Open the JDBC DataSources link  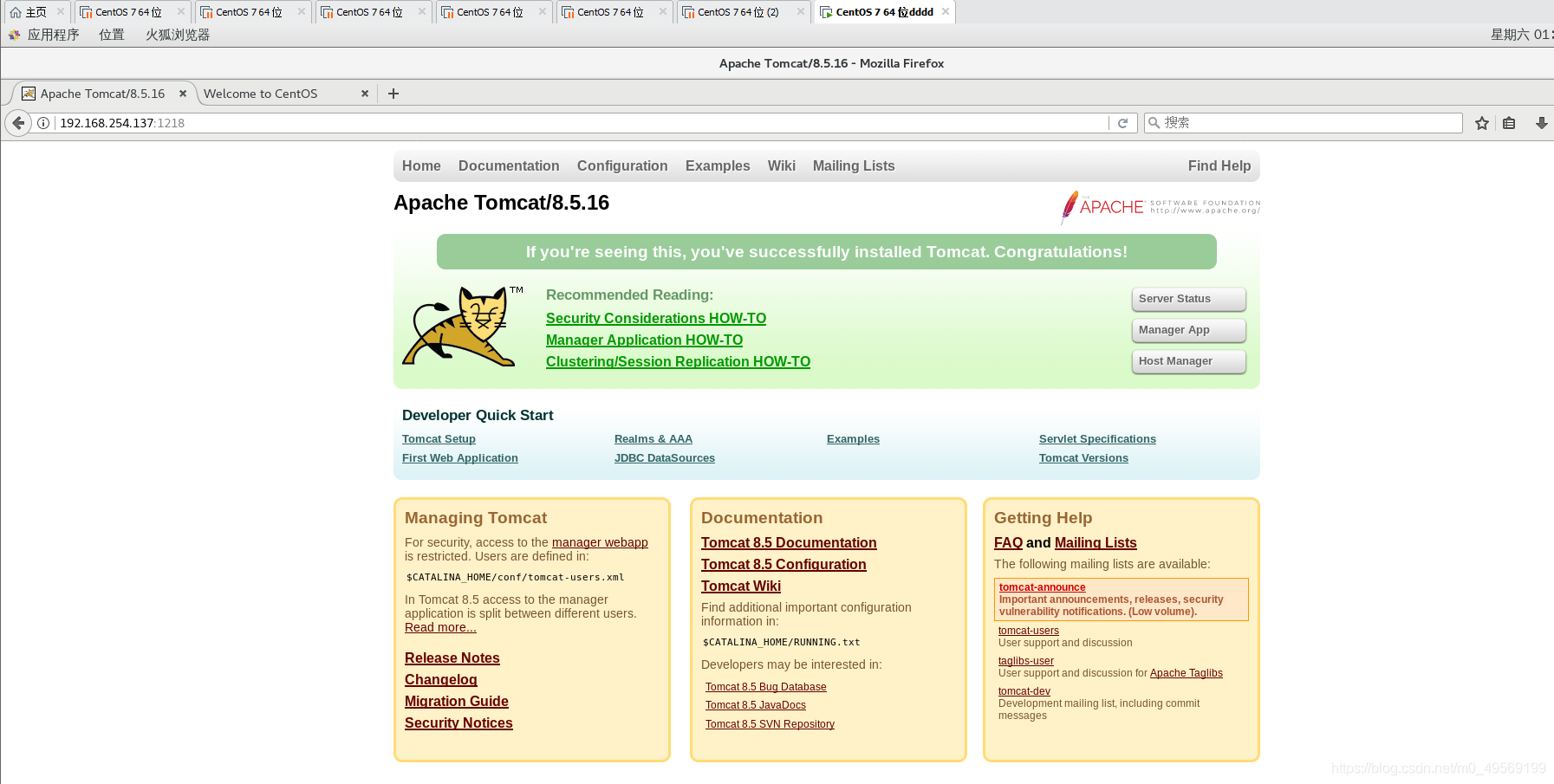tap(665, 458)
